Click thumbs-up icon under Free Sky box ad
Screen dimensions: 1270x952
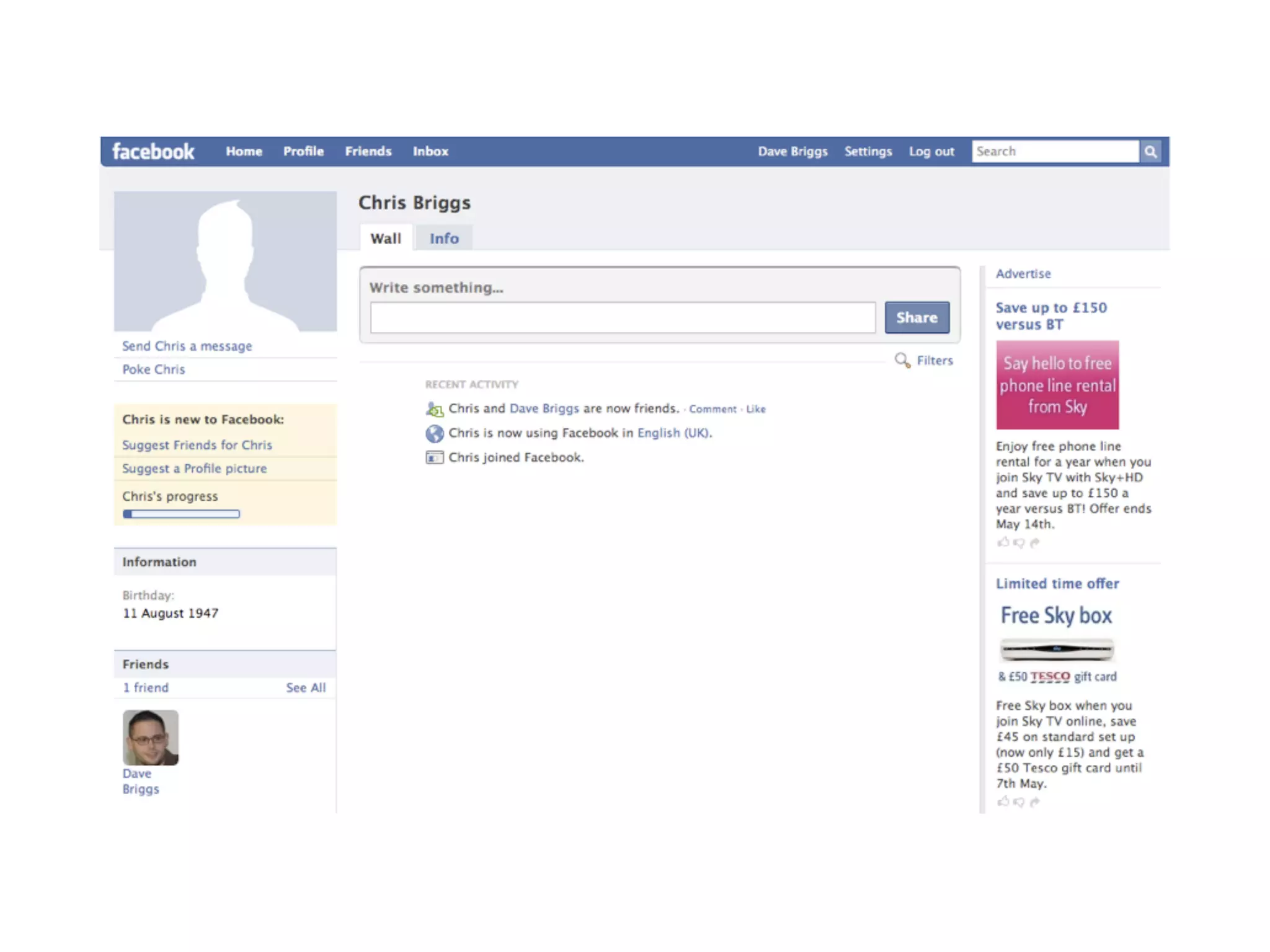1003,801
